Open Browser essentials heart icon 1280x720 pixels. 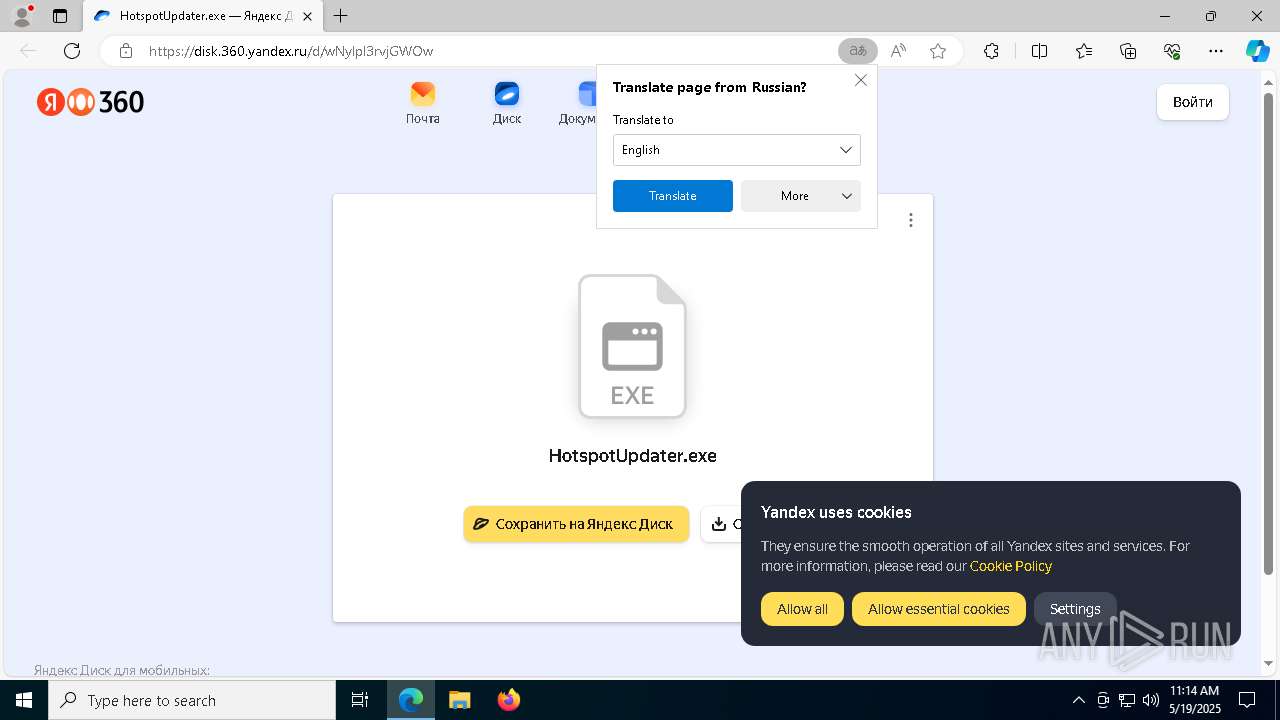(1172, 51)
